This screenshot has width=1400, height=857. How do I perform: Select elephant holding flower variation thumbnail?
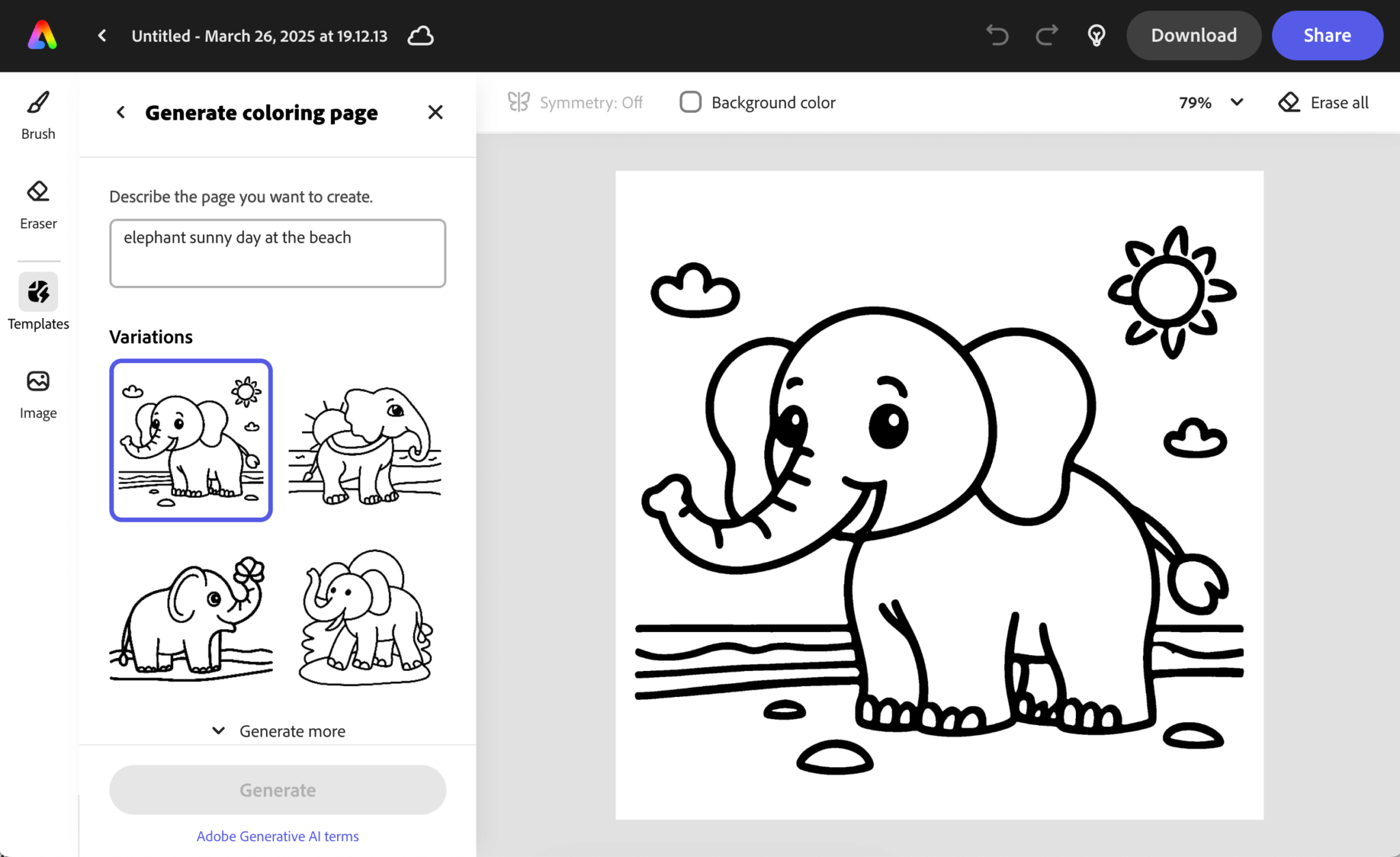191,616
